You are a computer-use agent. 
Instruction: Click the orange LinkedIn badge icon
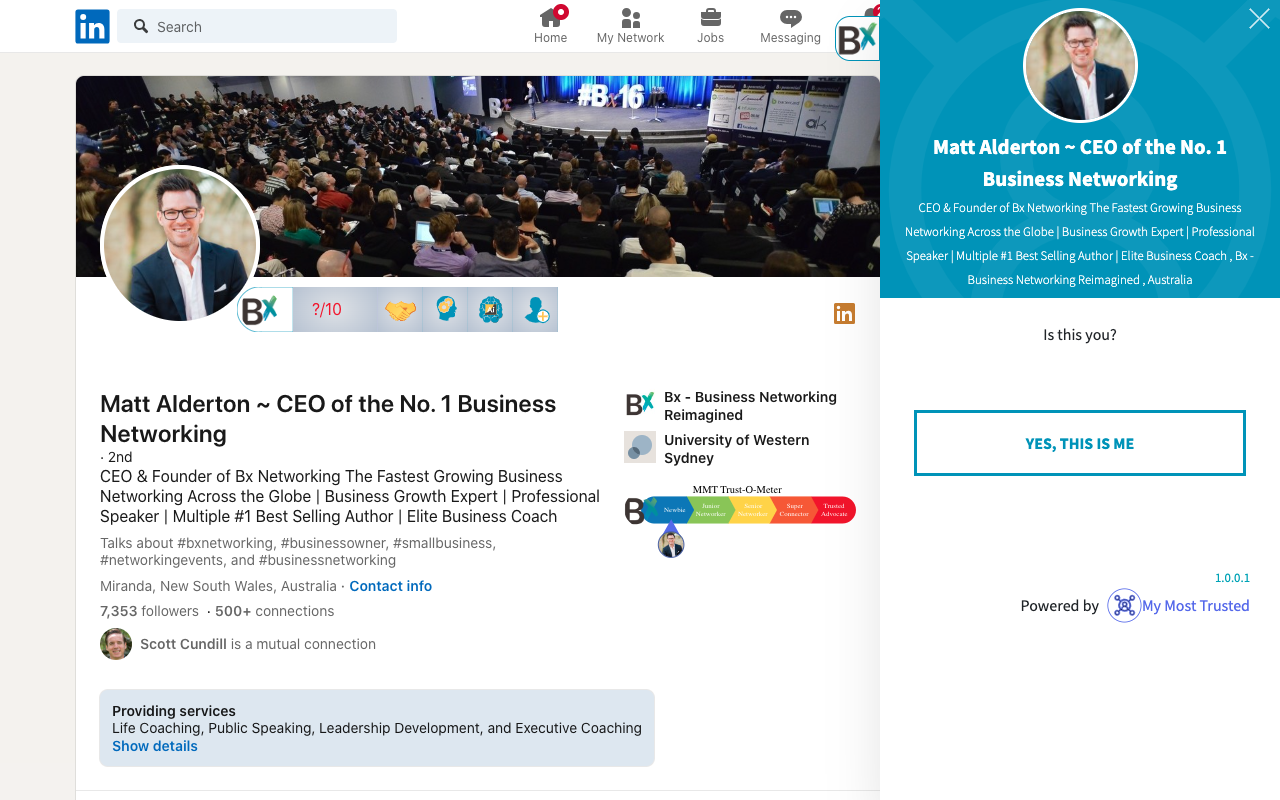click(845, 314)
